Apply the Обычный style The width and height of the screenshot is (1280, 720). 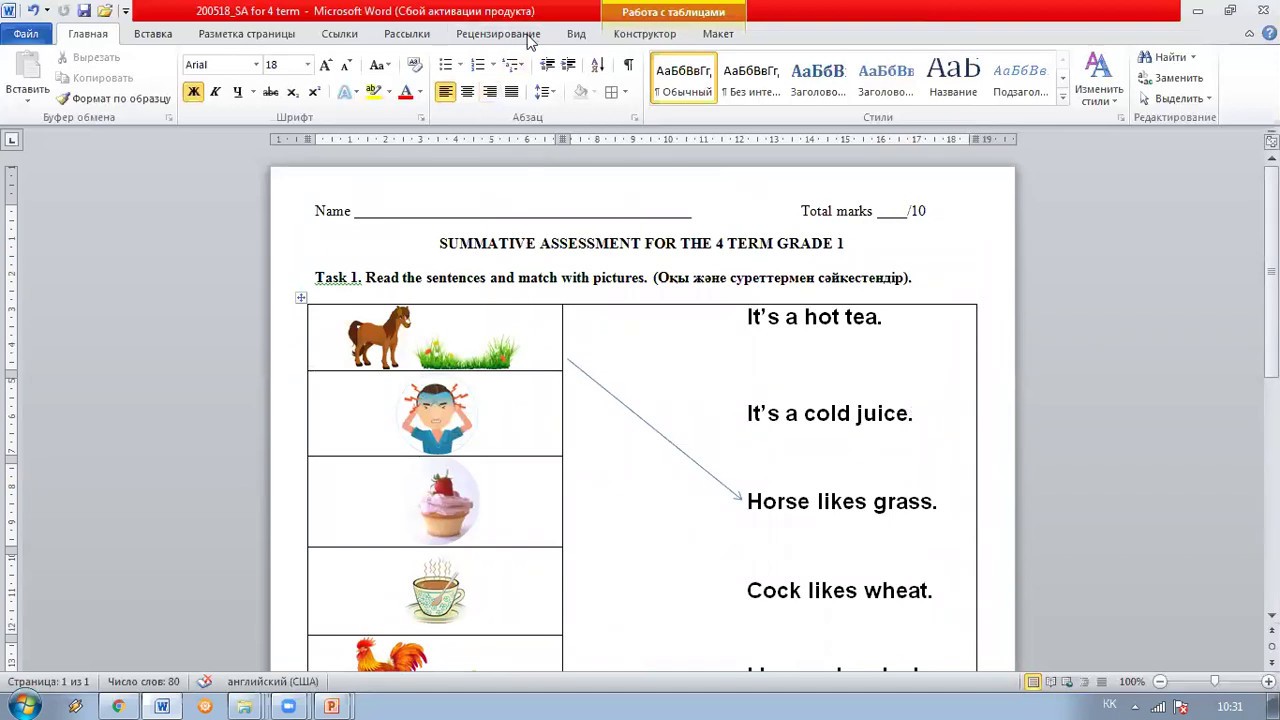tap(684, 78)
